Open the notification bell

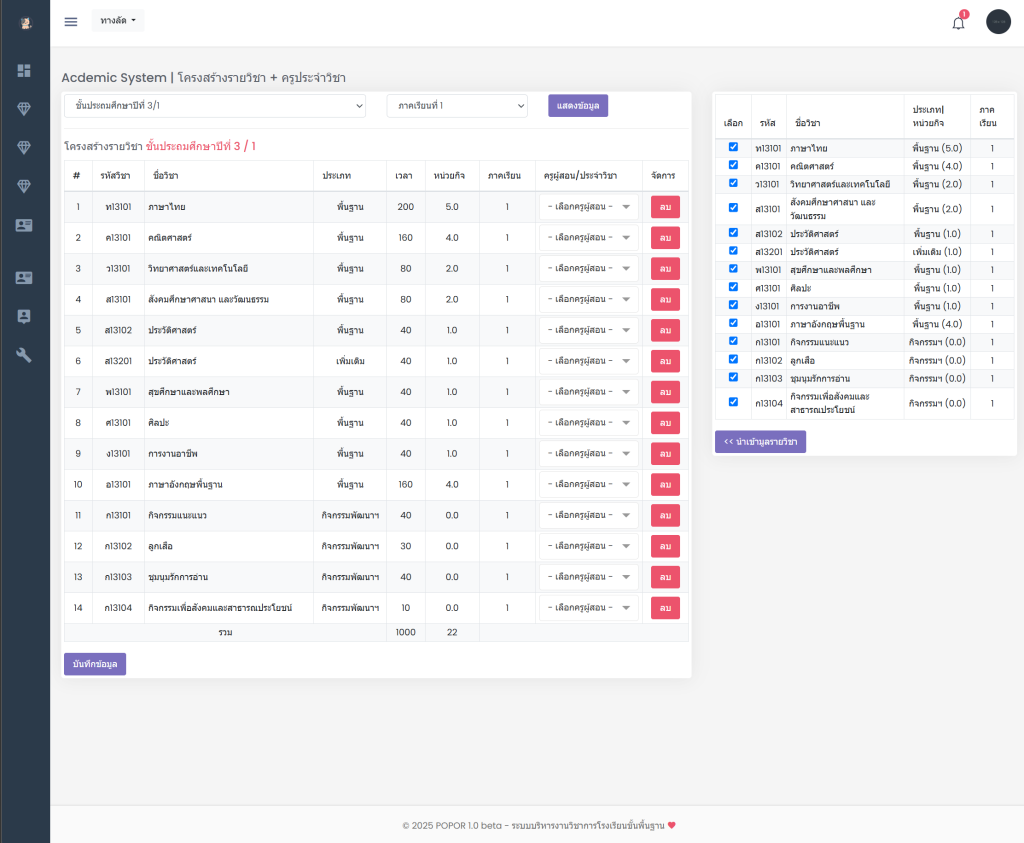coord(958,23)
